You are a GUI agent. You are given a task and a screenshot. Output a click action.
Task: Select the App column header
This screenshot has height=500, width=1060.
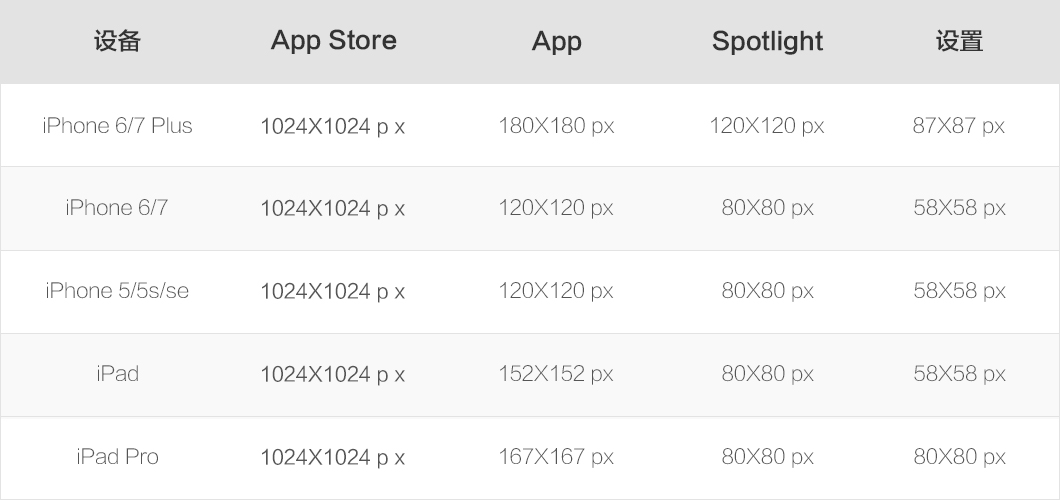556,41
